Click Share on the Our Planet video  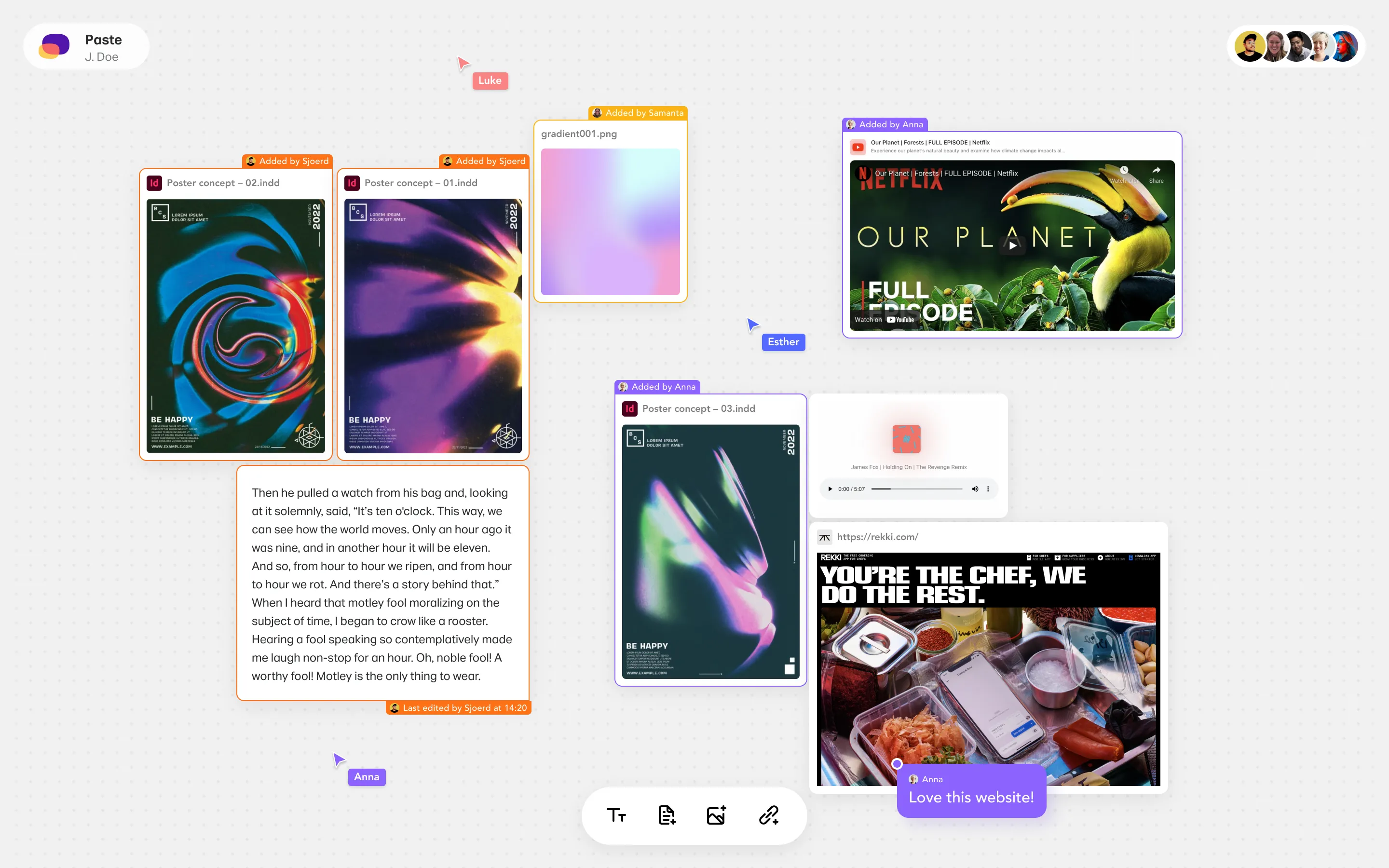tap(1156, 174)
